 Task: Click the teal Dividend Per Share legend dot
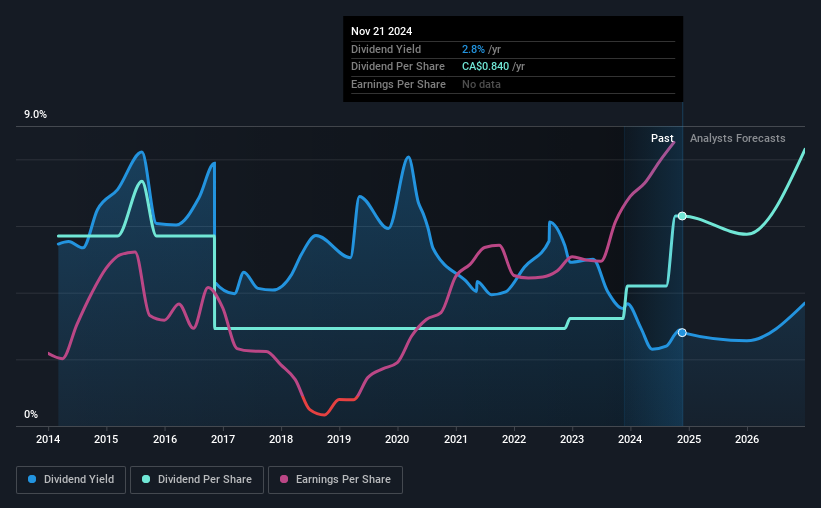[x=146, y=479]
